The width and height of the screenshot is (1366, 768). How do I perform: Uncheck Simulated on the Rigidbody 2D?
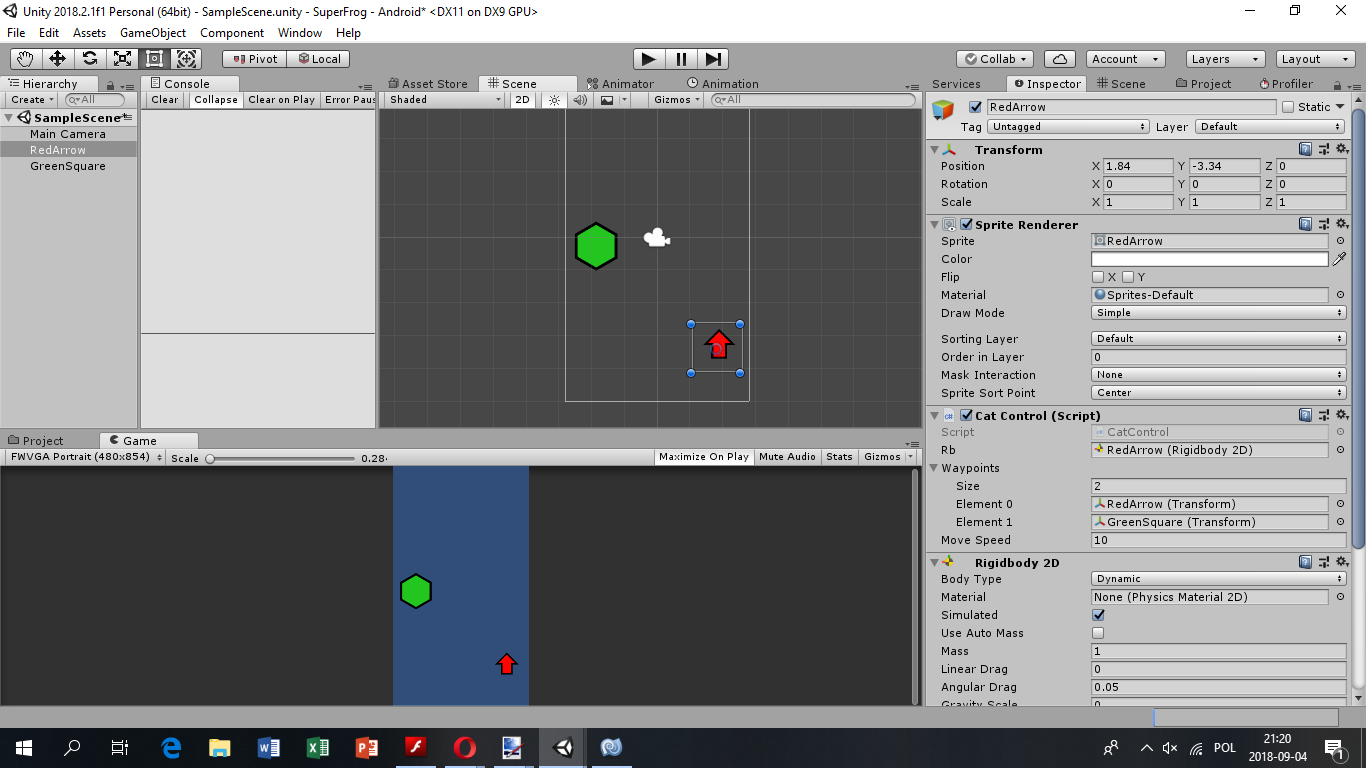pyautogui.click(x=1097, y=615)
